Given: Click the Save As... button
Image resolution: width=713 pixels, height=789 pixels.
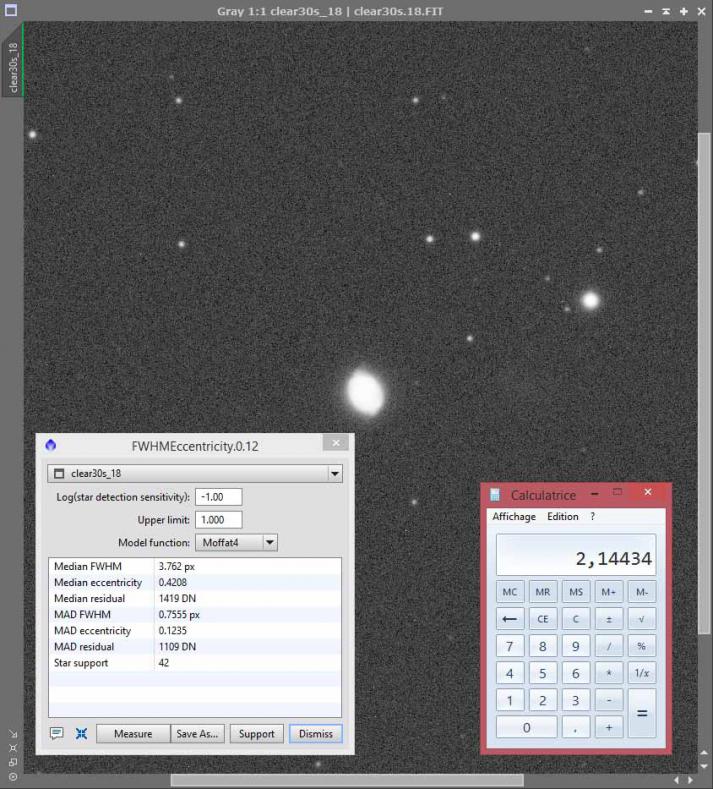Looking at the screenshot, I should (197, 734).
